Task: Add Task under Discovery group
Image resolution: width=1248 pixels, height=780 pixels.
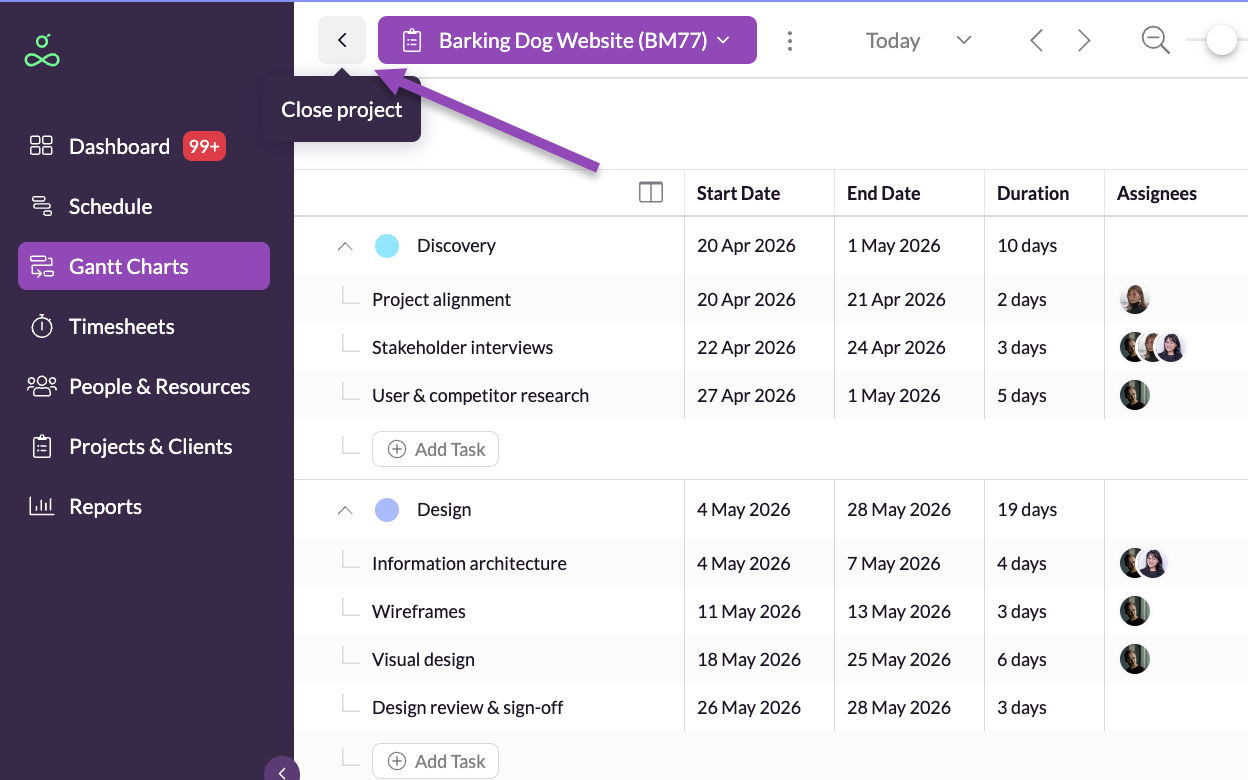Action: 435,449
